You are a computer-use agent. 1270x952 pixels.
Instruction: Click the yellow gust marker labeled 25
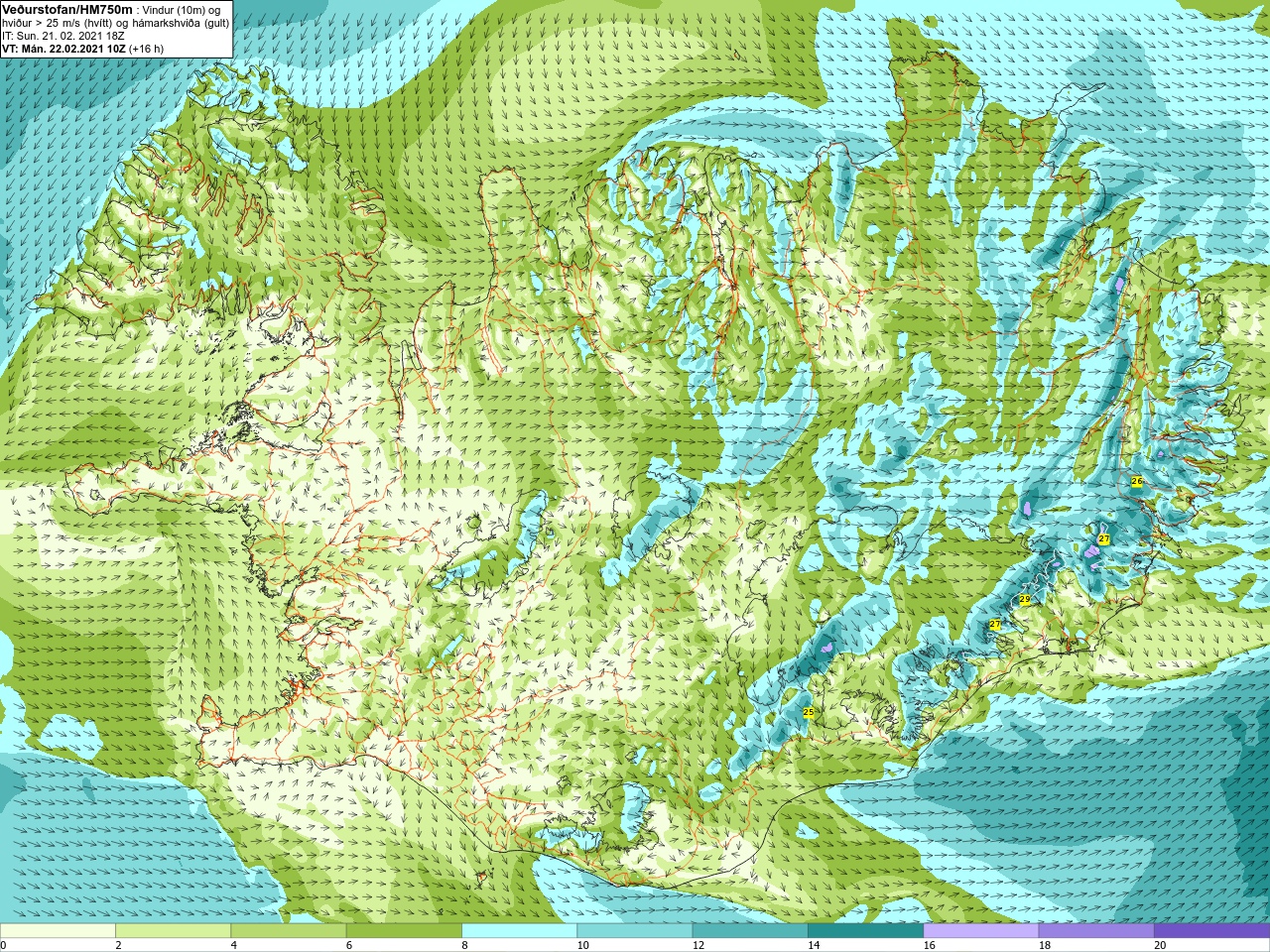(809, 713)
